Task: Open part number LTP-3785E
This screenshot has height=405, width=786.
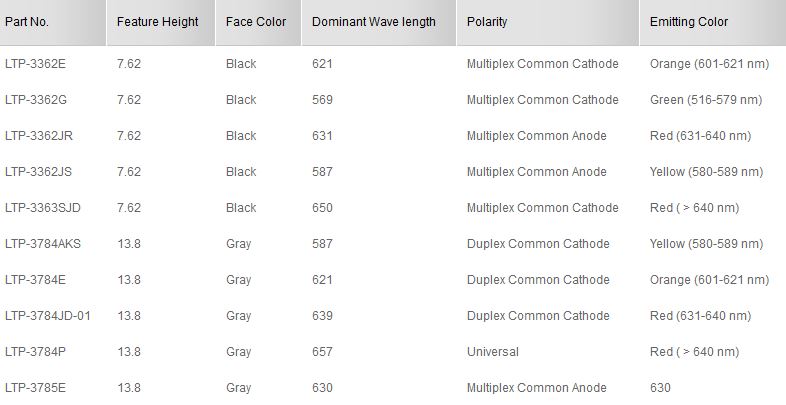Action: 35,388
